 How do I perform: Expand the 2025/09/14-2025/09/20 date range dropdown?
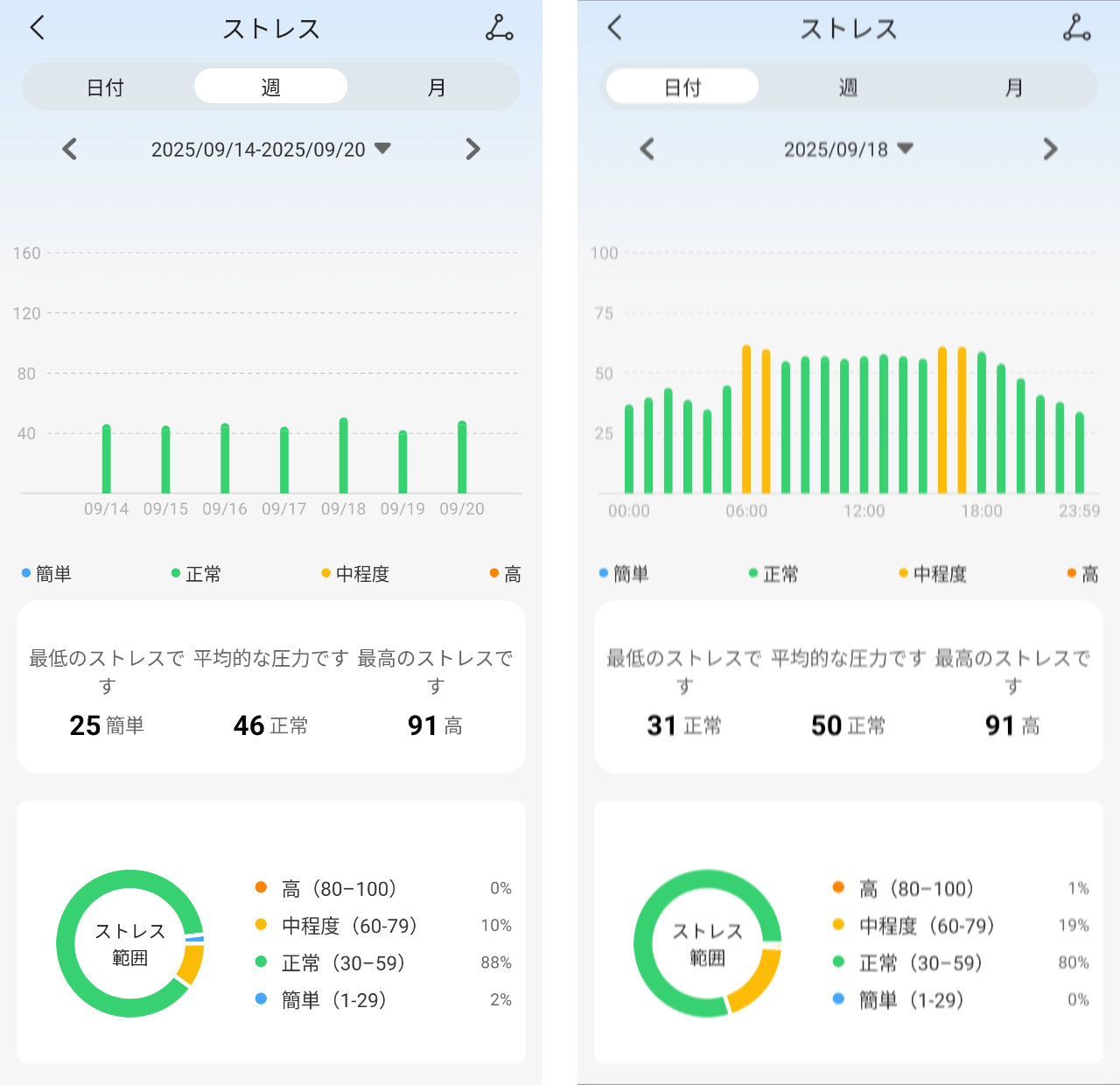pos(382,149)
